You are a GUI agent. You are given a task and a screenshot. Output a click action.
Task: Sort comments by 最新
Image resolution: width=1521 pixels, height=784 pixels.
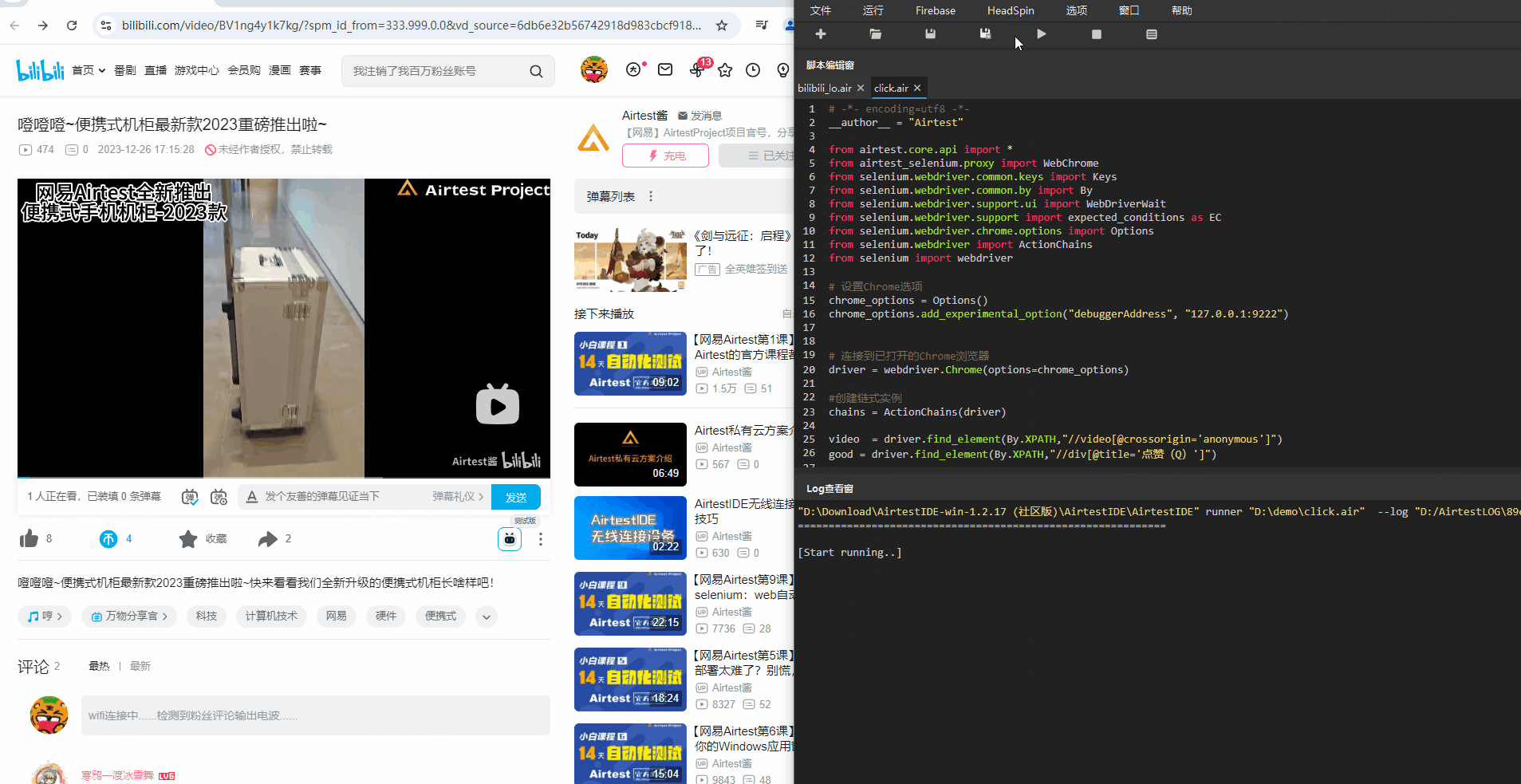(x=140, y=666)
